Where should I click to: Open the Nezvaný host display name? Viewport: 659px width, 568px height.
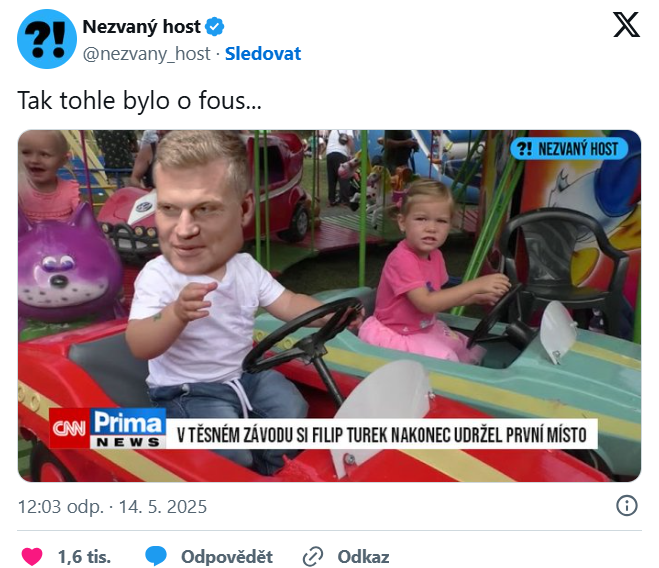pos(141,27)
